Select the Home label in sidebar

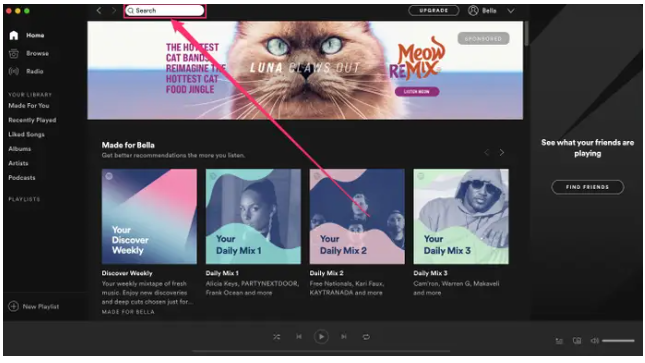point(35,35)
